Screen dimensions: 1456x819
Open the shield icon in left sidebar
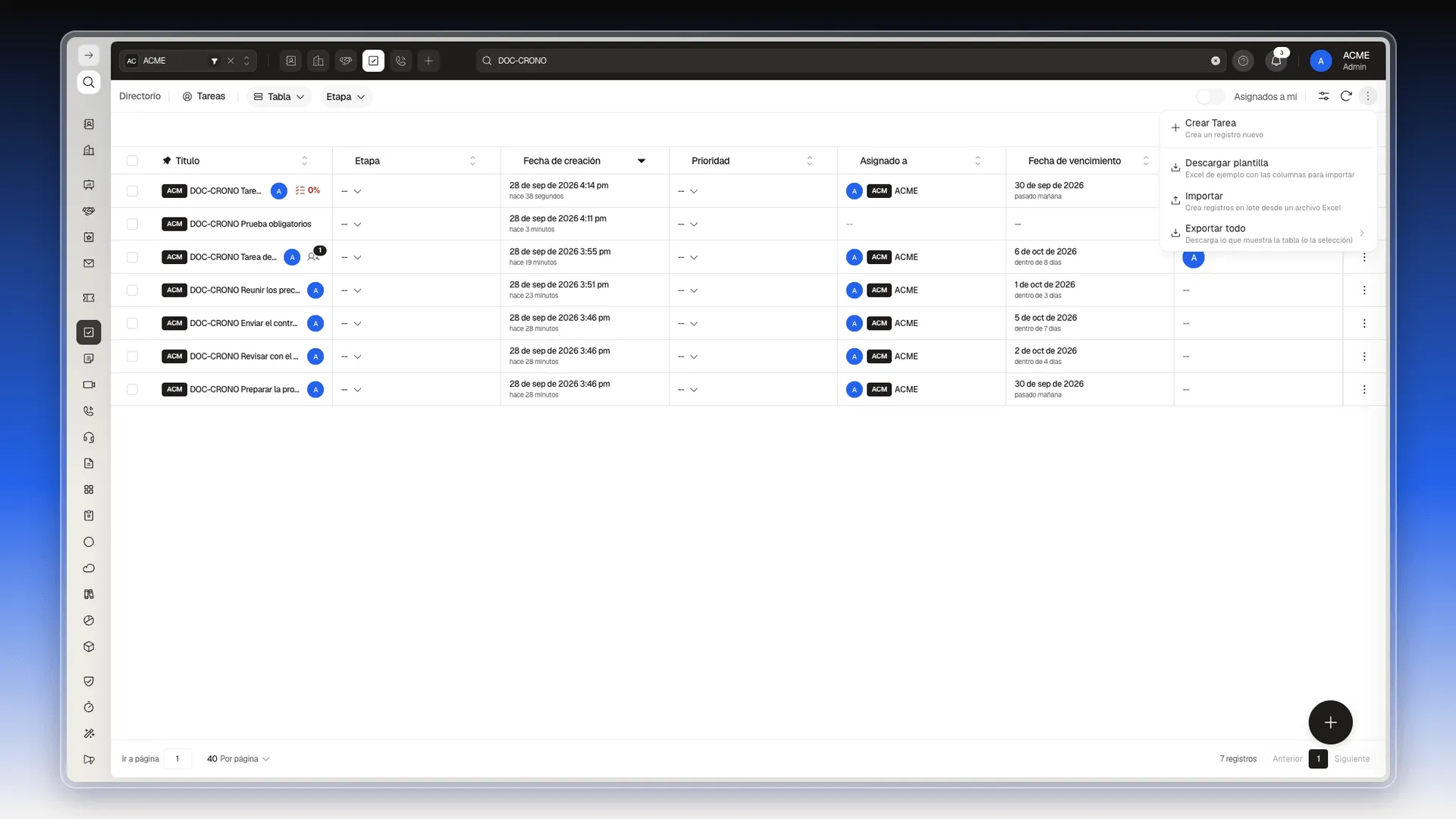click(89, 681)
